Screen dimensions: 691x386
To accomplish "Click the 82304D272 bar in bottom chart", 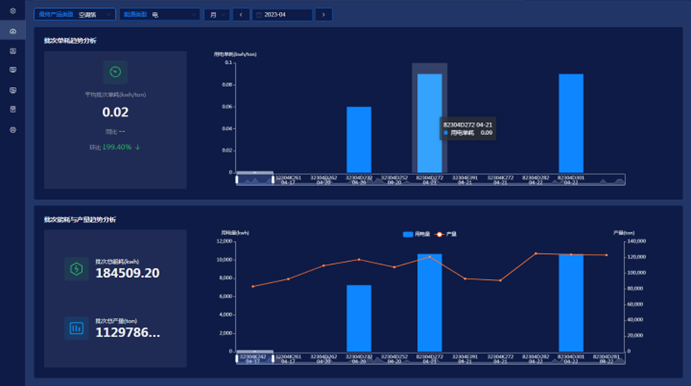I will (430, 303).
